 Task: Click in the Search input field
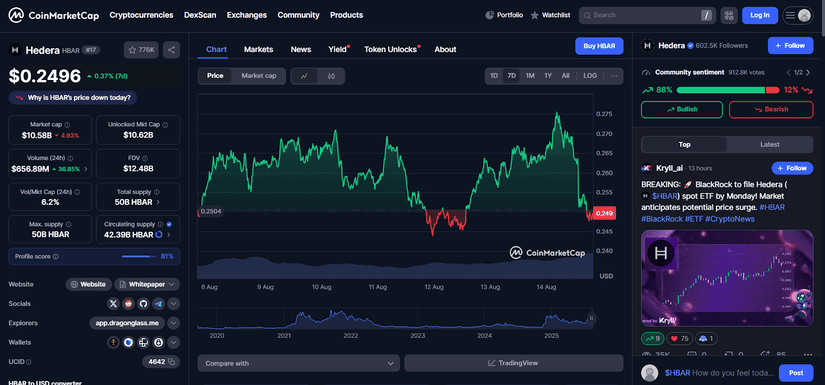647,15
